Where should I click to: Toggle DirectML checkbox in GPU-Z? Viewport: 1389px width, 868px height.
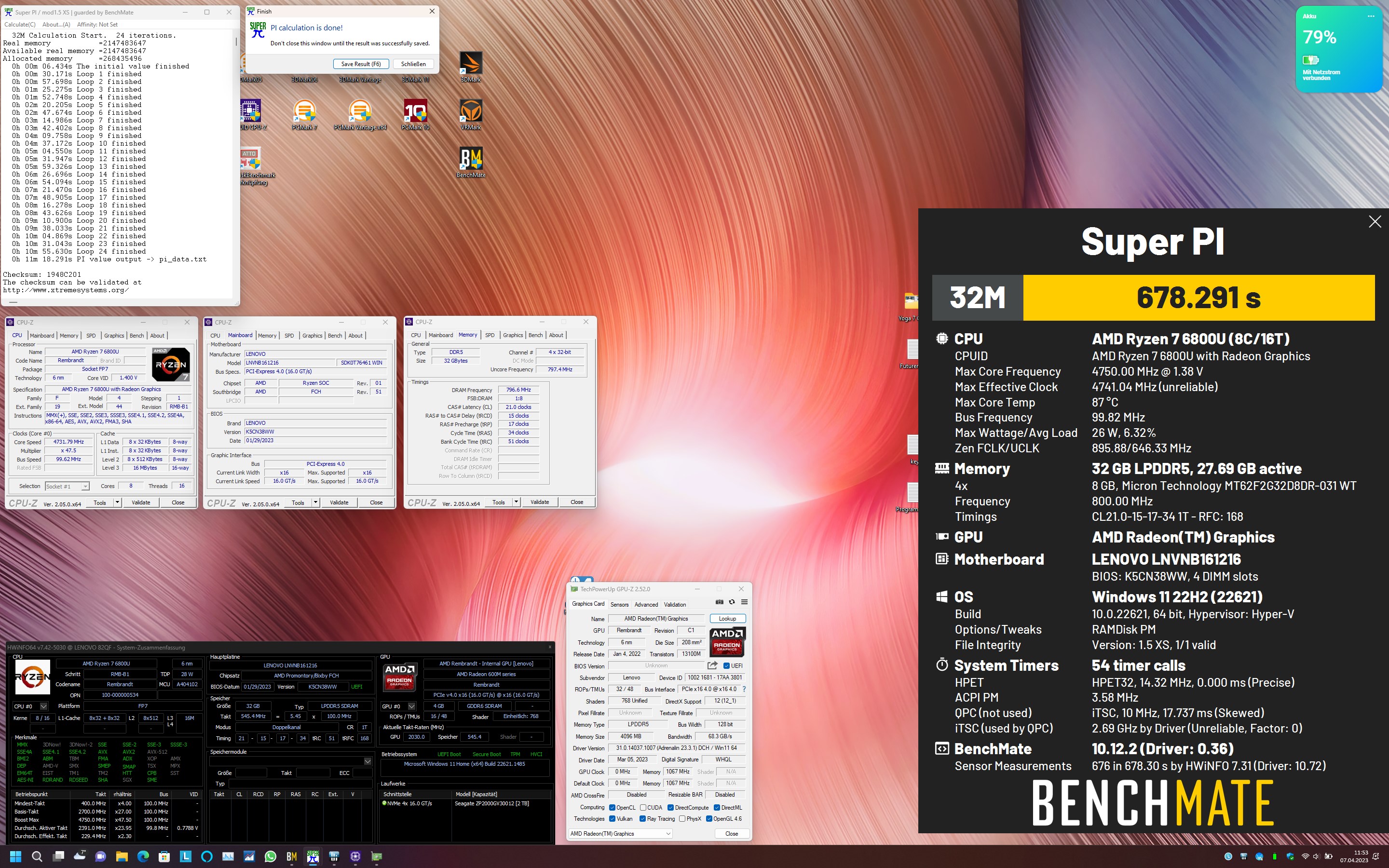[x=717, y=808]
